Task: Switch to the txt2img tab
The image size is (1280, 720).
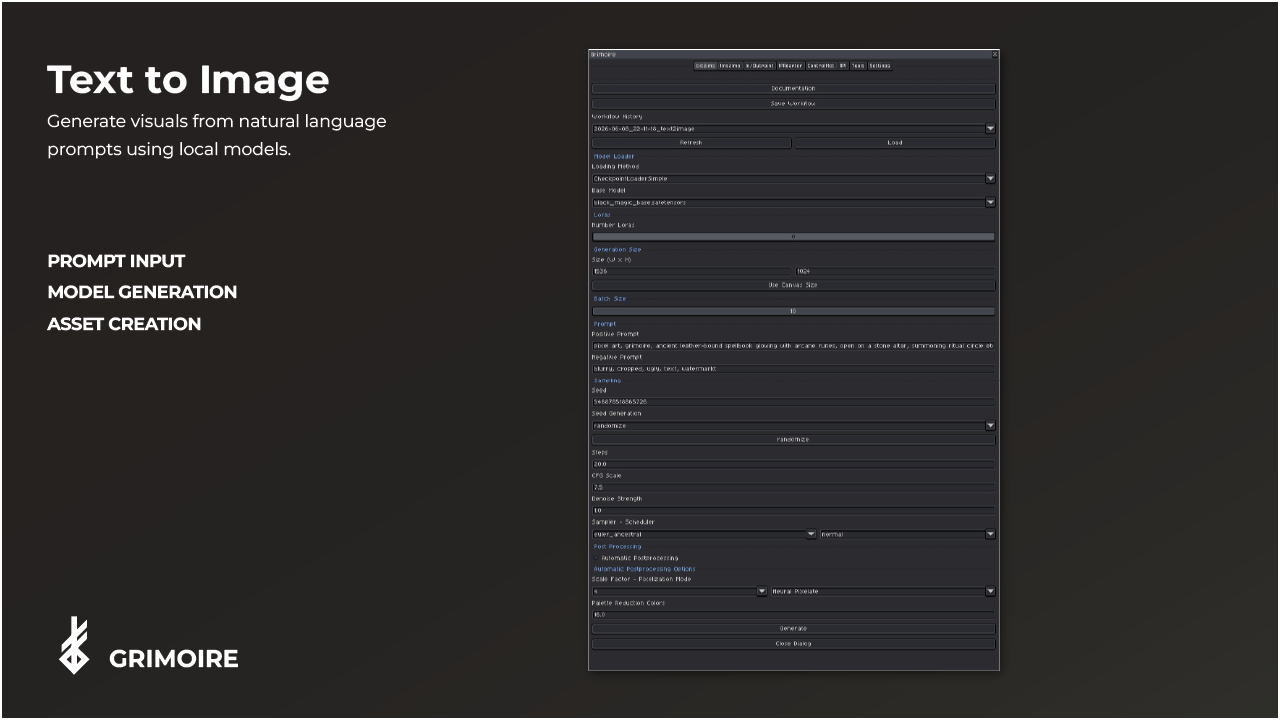Action: point(705,66)
